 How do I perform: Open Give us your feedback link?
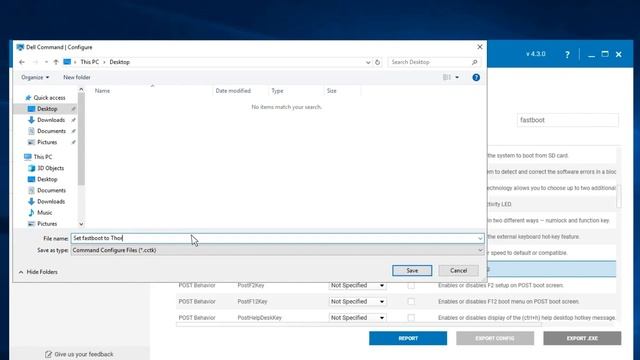tap(84, 354)
